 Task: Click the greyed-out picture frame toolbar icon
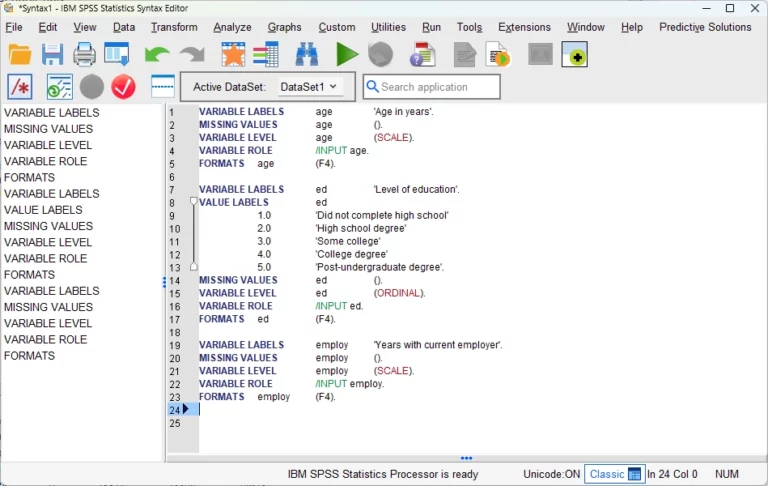click(x=540, y=54)
